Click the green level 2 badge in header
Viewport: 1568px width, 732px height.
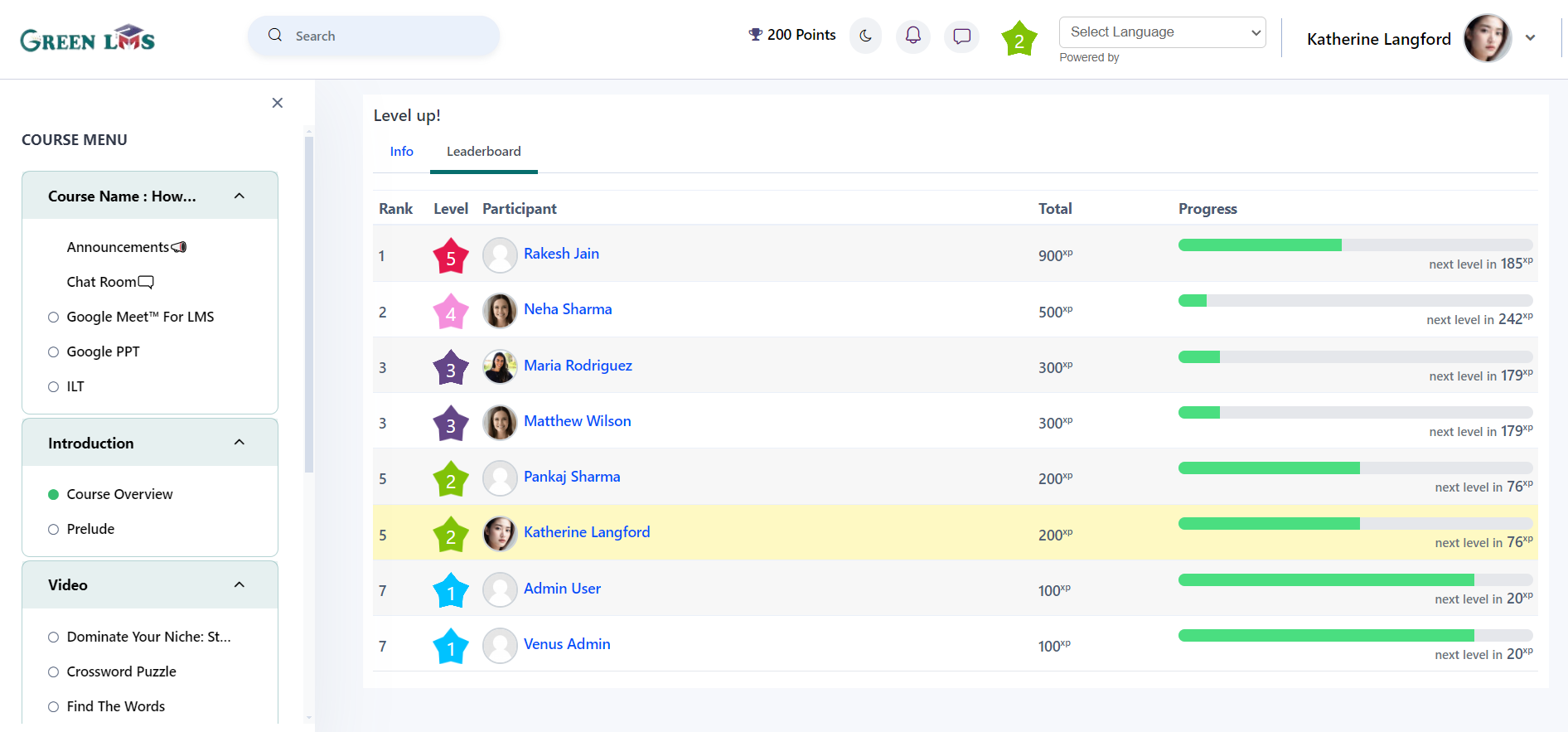point(1019,39)
